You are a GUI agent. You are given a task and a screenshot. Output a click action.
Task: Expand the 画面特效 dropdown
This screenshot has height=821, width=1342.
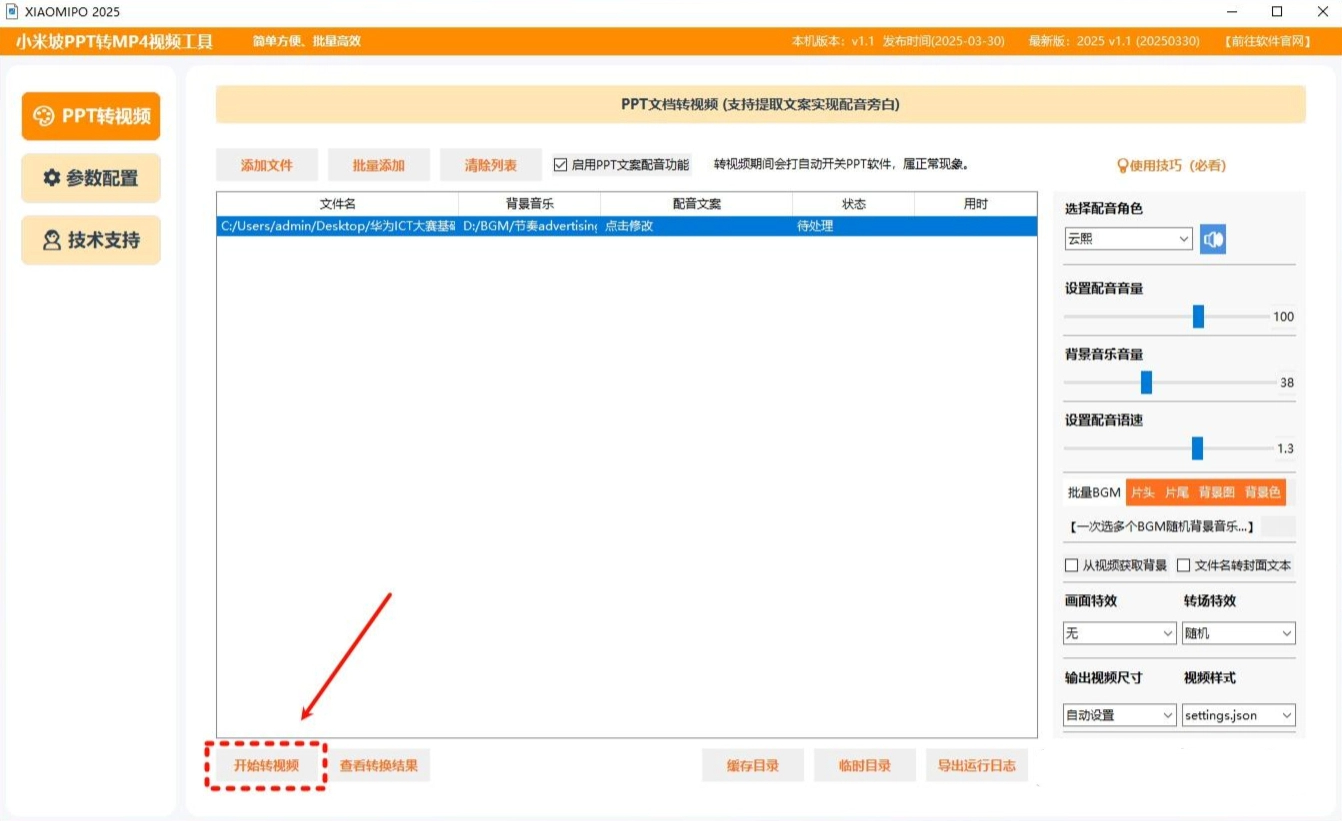coord(1120,633)
